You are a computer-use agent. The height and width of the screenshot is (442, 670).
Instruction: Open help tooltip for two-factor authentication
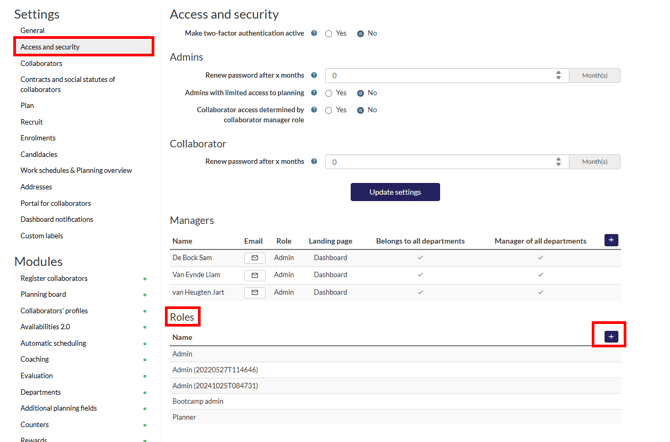(314, 33)
